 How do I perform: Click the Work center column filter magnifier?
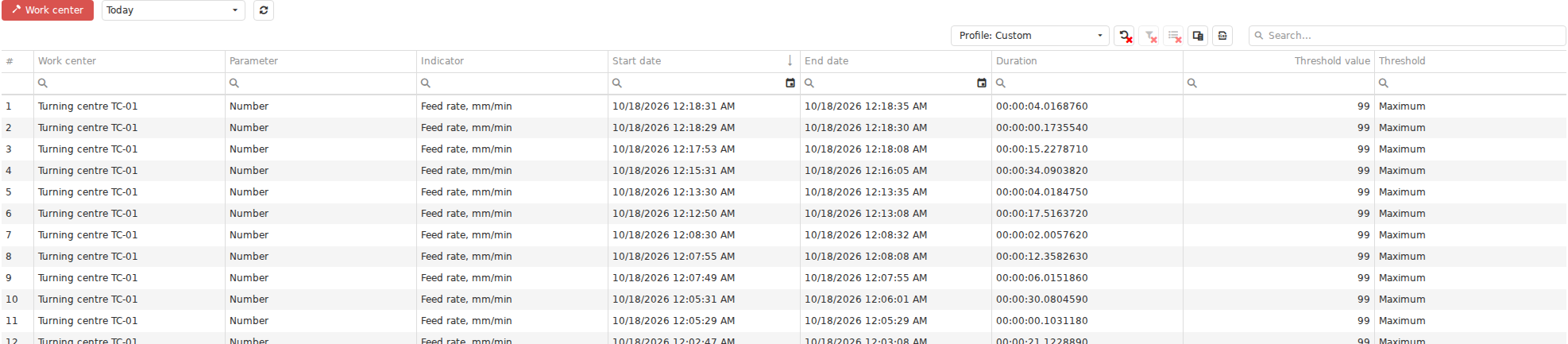coord(43,83)
